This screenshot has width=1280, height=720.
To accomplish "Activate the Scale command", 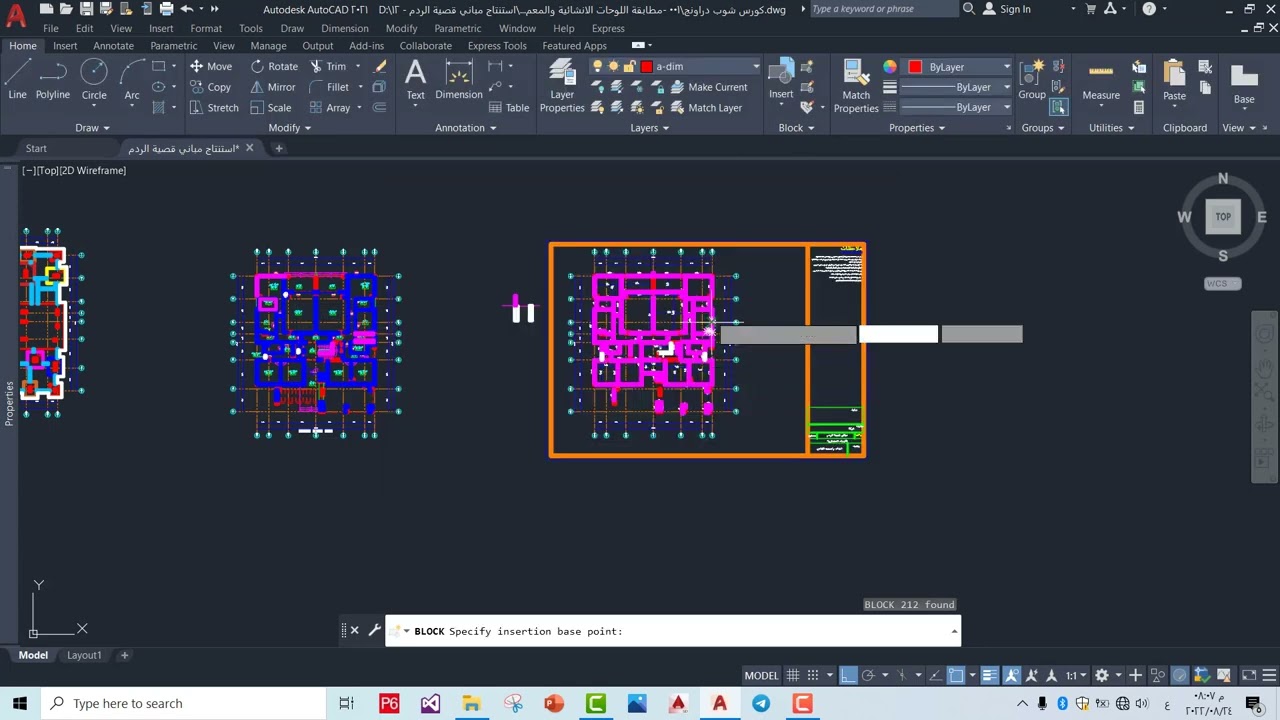I will 271,108.
